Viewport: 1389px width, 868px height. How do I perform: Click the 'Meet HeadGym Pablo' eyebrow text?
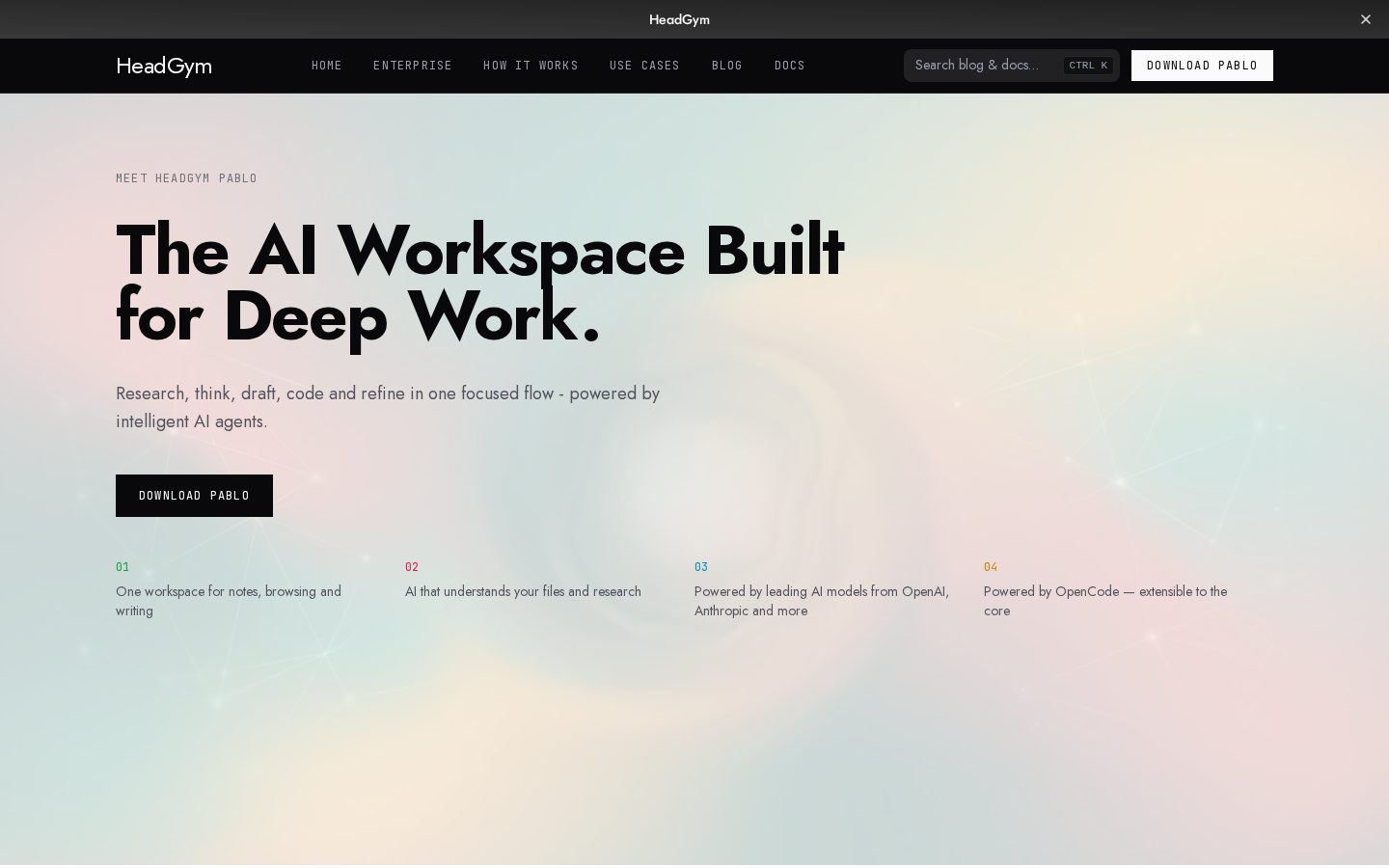(x=186, y=178)
